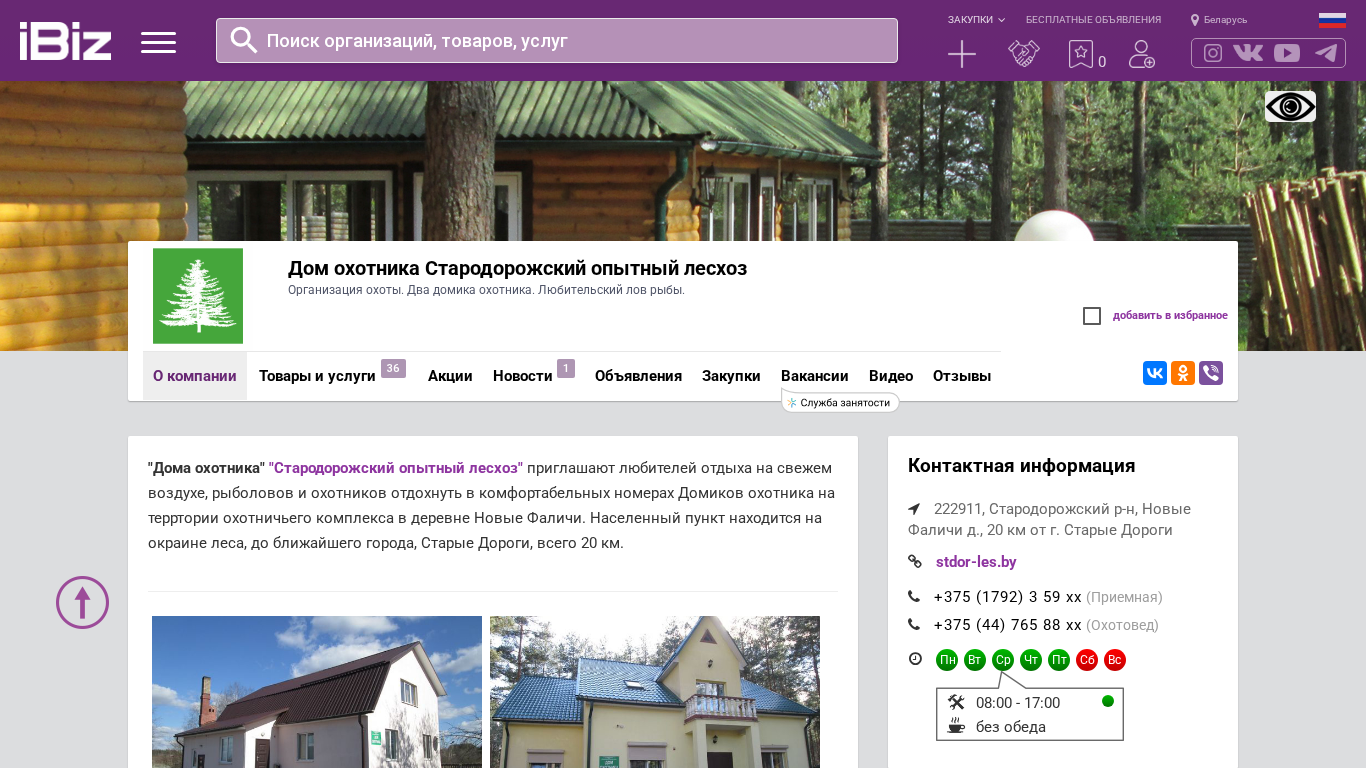The image size is (1366, 768).
Task: Click the Russian flag language icon
Action: [x=1332, y=20]
